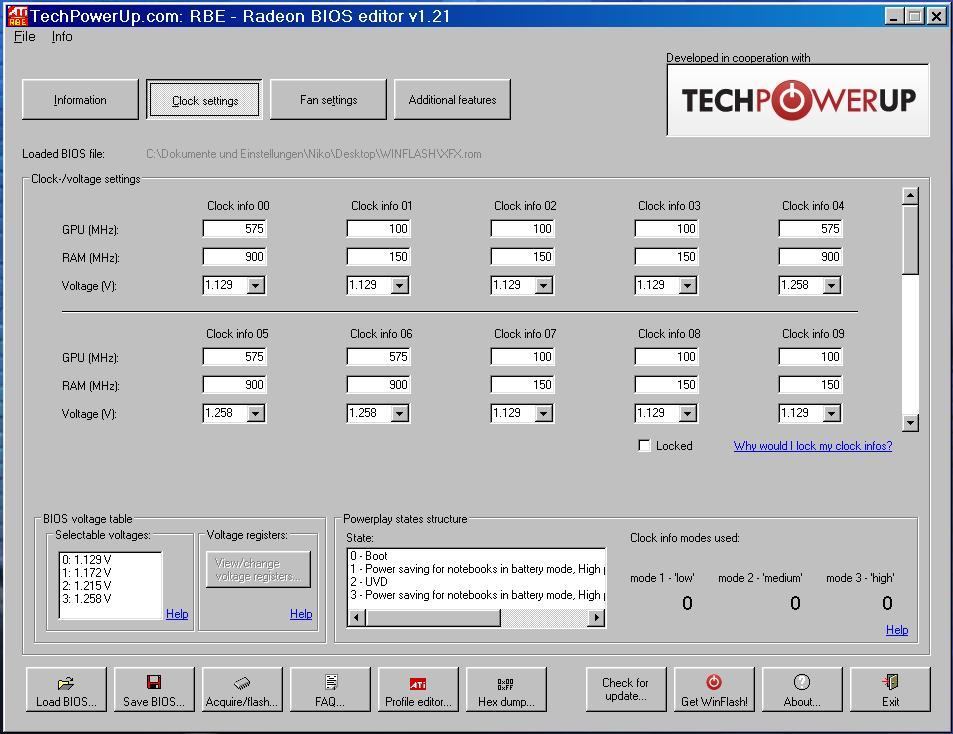Click View/change voltage registers button

point(258,569)
